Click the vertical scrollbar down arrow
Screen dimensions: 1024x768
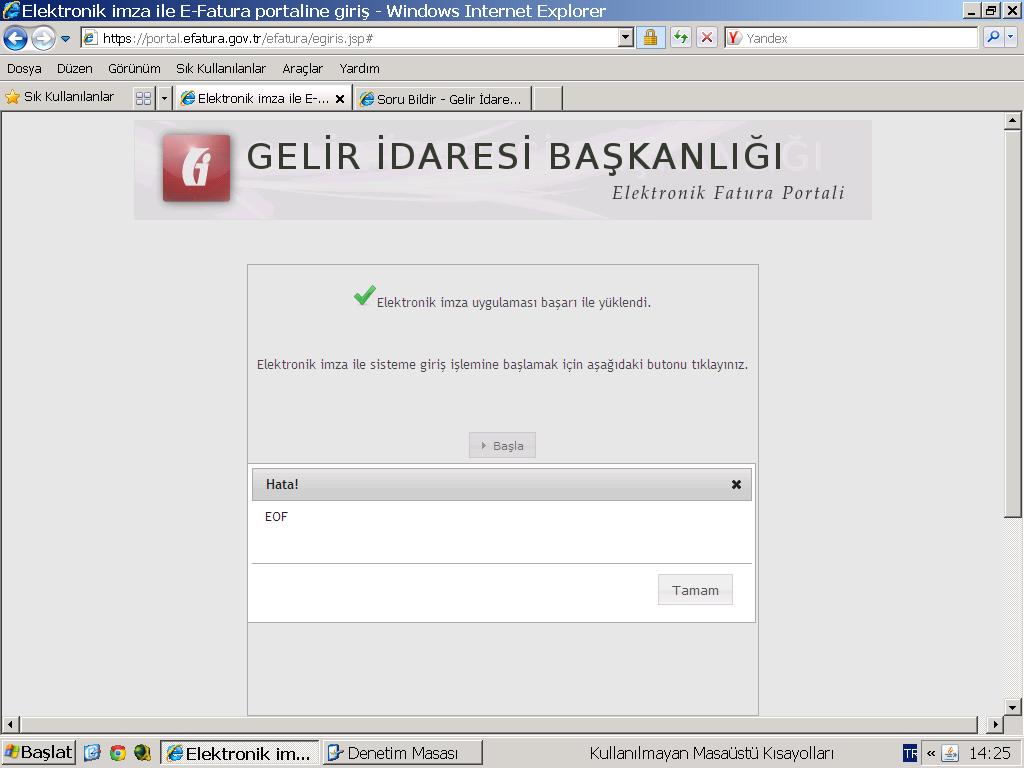coord(1011,707)
